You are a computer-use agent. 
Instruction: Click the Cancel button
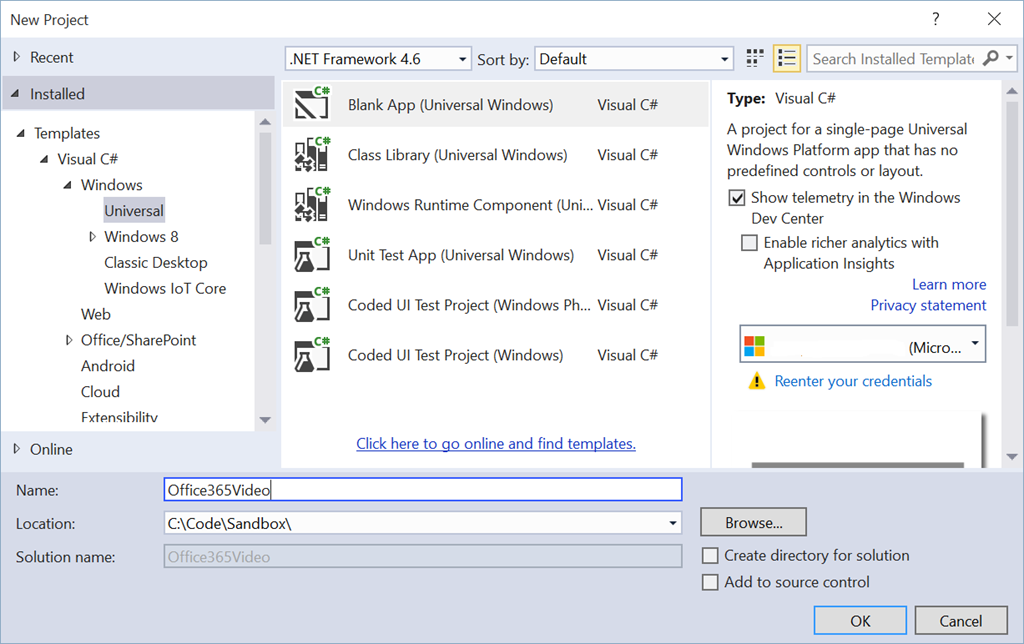[961, 620]
